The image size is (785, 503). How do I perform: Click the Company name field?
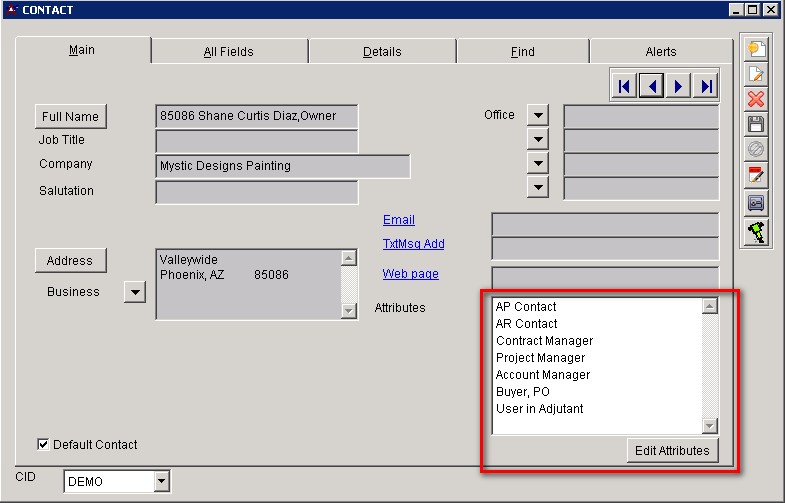[x=283, y=166]
